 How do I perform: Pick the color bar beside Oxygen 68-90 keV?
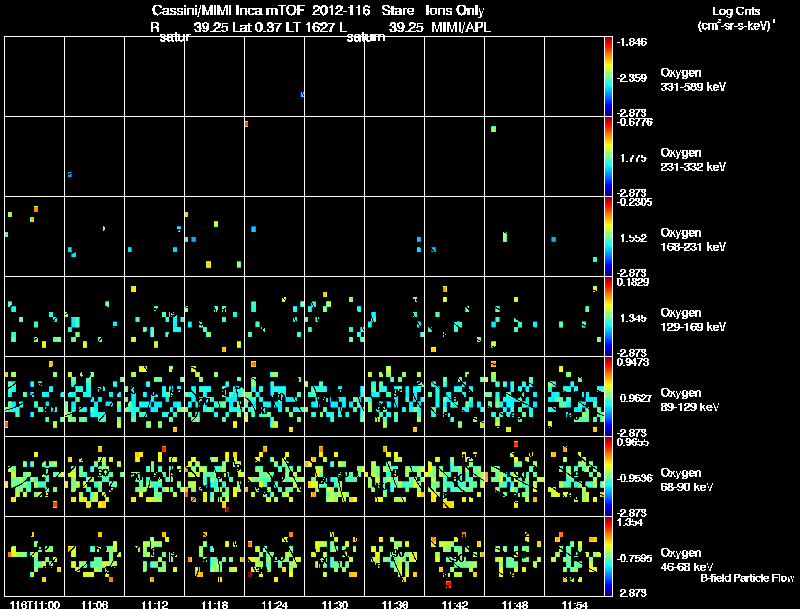coord(608,477)
